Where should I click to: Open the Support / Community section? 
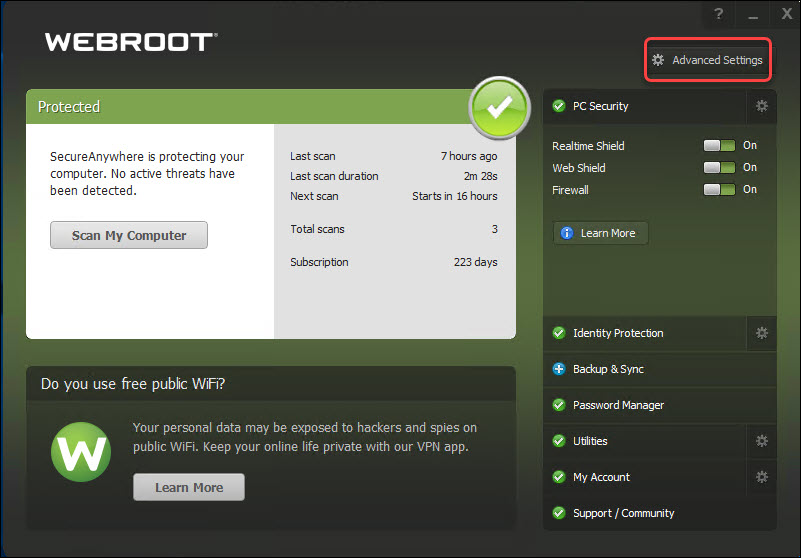[623, 513]
